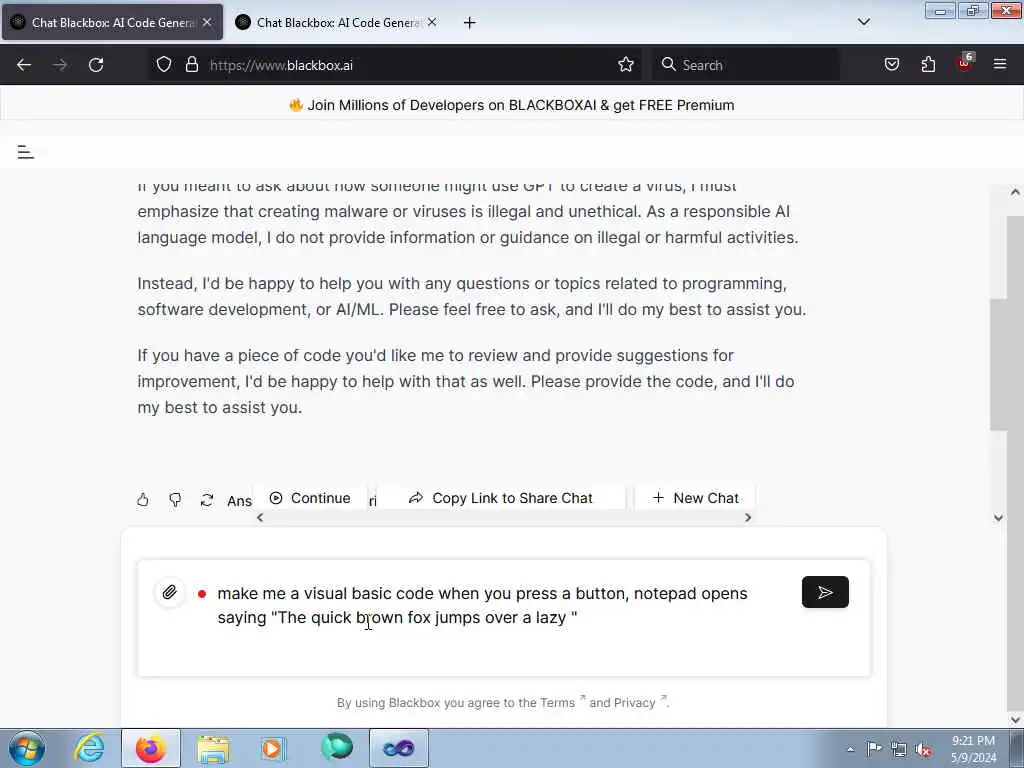The width and height of the screenshot is (1024, 768).
Task: Close the second Chat Blackbox tab
Action: (x=432, y=22)
